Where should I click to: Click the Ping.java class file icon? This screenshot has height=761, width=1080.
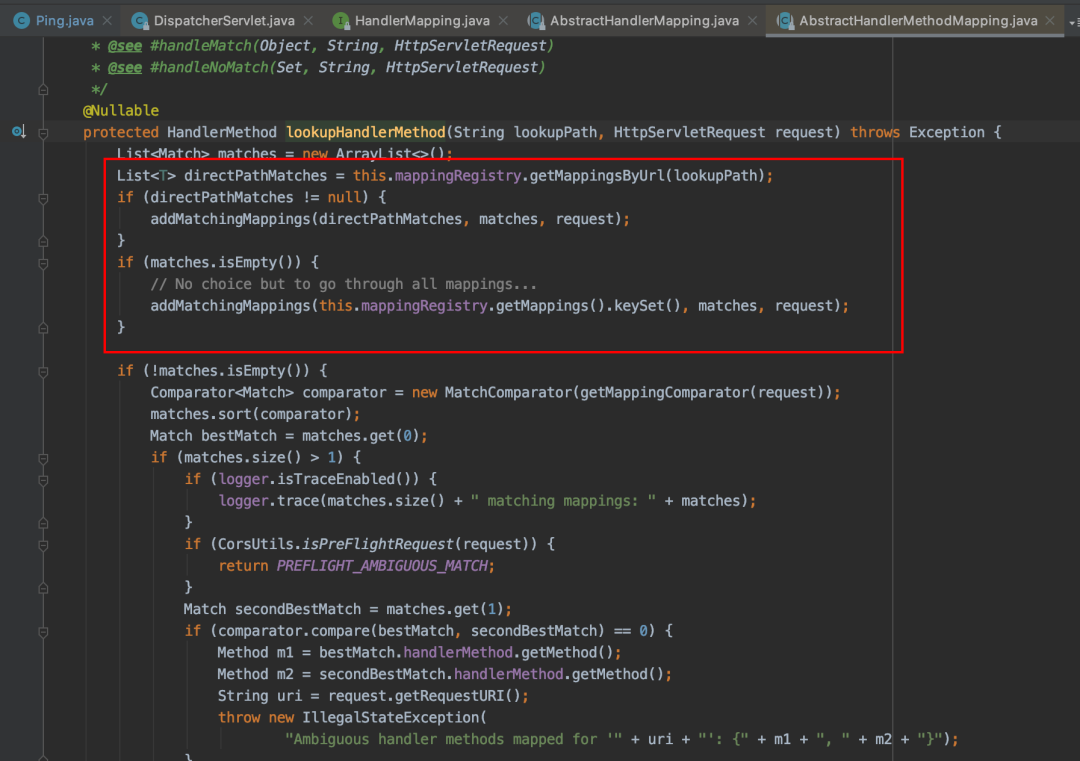click(x=21, y=20)
